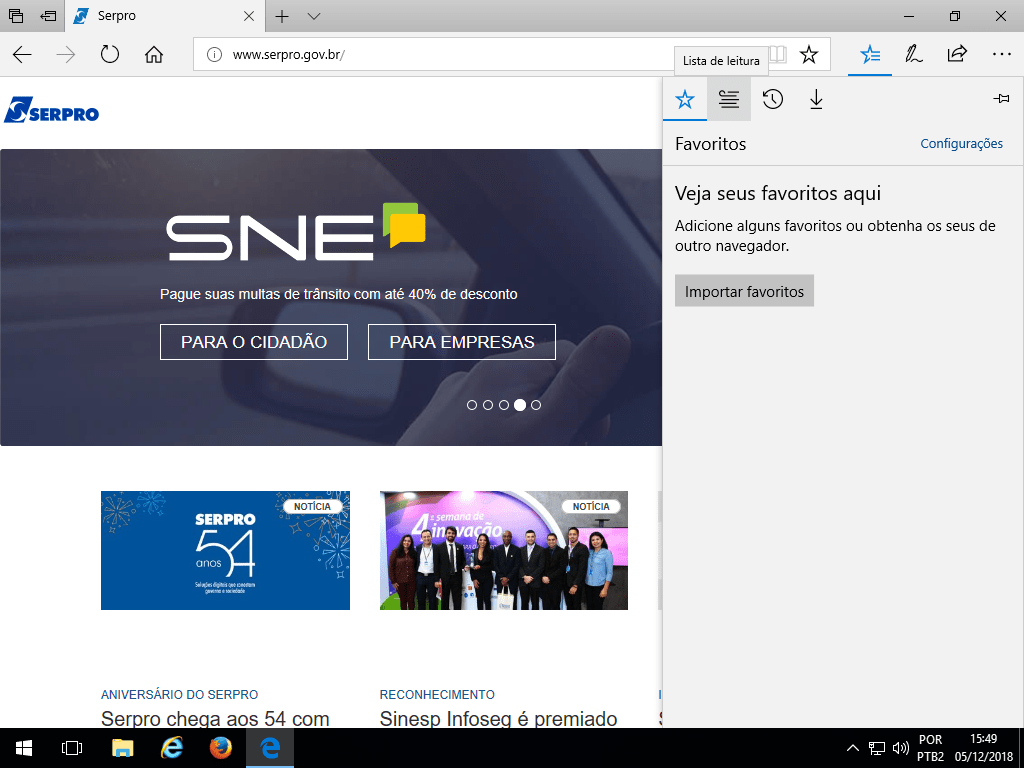Open the Downloads tab in hub

point(816,99)
